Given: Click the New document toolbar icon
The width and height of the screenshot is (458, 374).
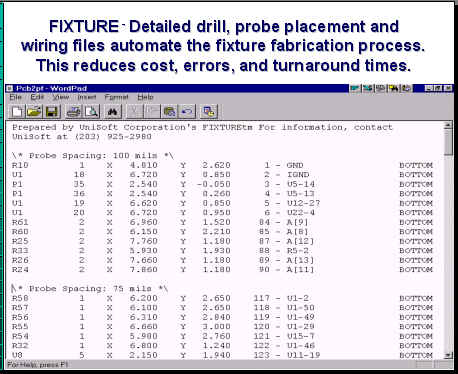Looking at the screenshot, I should tap(16, 112).
